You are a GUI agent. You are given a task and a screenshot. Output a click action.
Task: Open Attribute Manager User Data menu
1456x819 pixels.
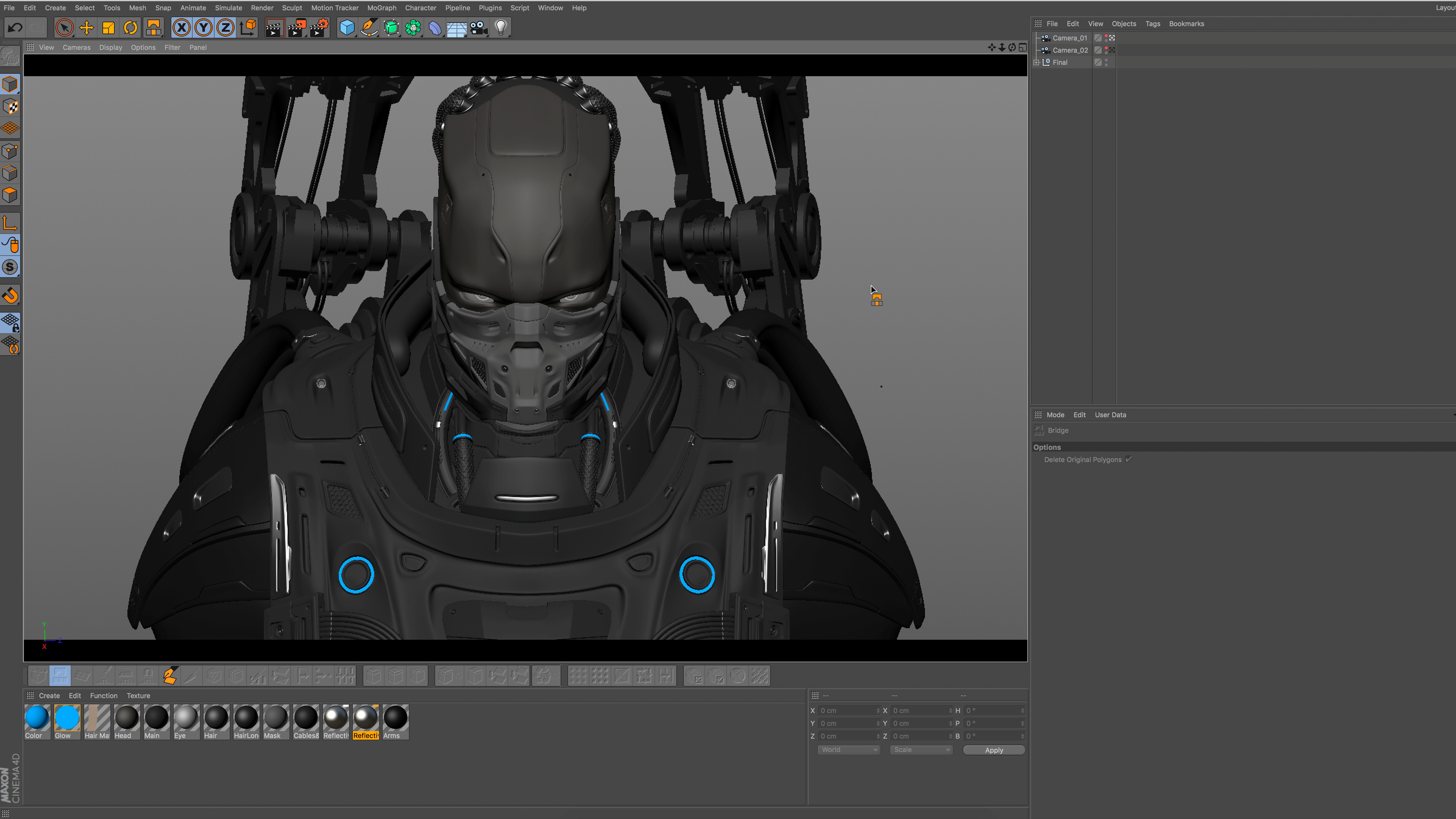coord(1110,415)
